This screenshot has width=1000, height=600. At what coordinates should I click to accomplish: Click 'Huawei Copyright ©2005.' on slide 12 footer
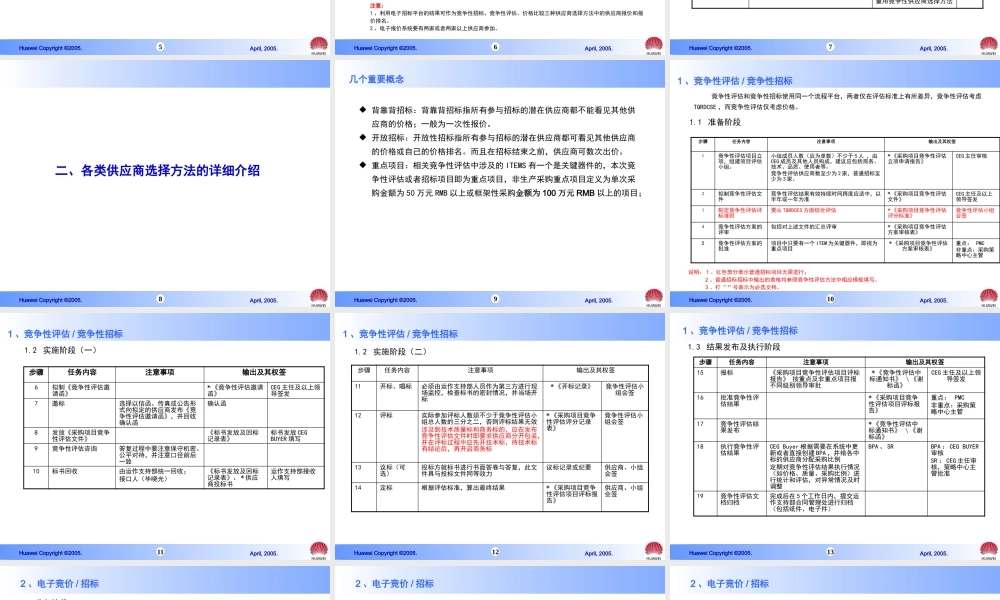click(385, 553)
